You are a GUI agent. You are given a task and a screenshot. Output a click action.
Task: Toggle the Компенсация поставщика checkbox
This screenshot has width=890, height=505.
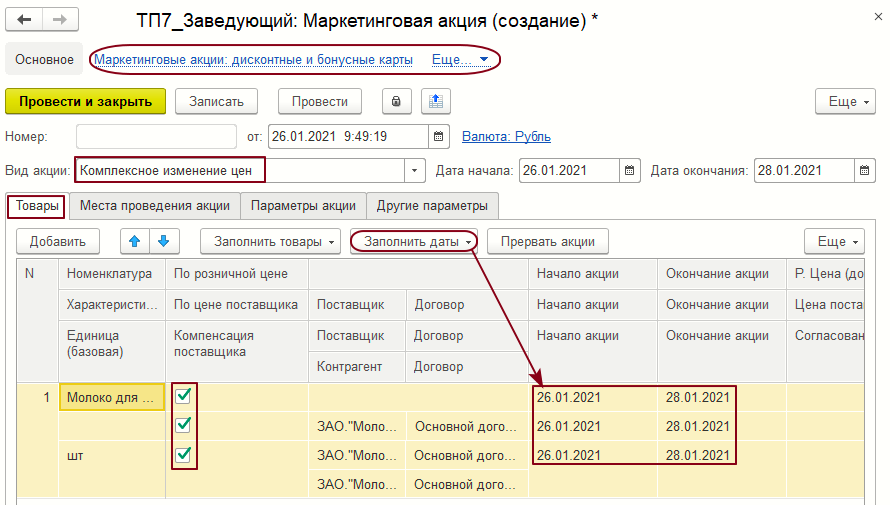point(183,455)
